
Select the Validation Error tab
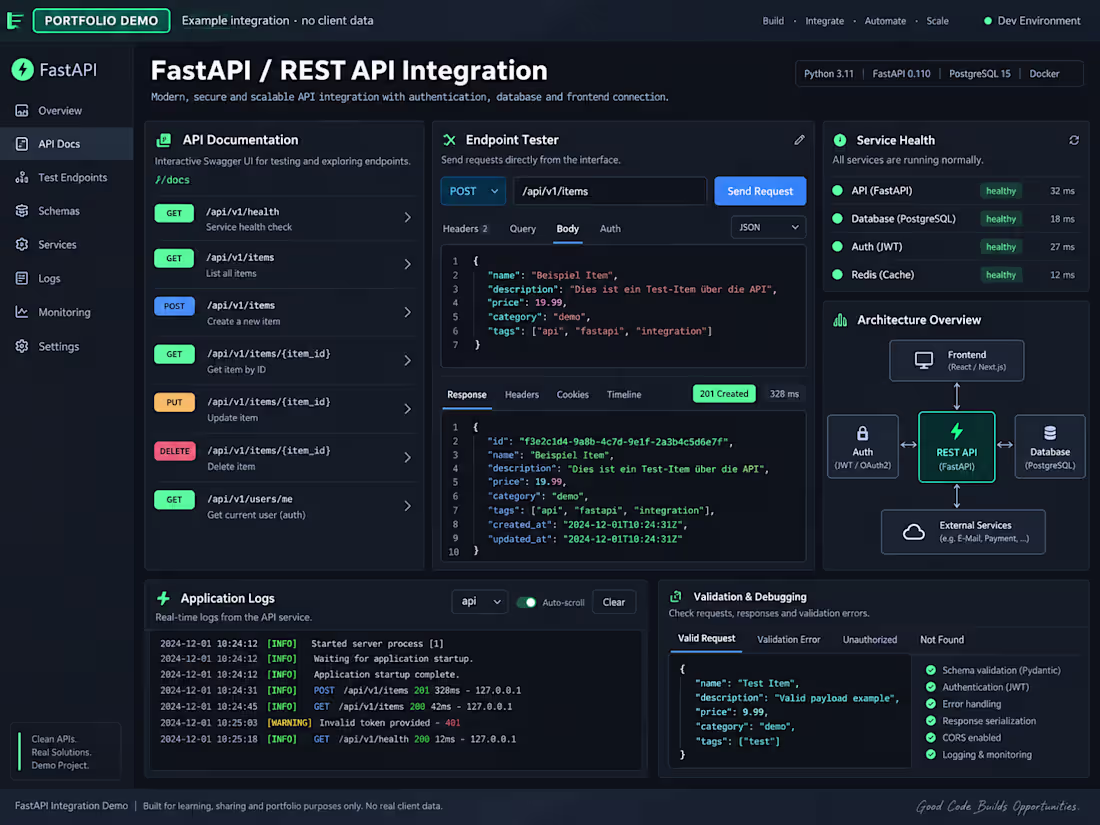point(789,640)
